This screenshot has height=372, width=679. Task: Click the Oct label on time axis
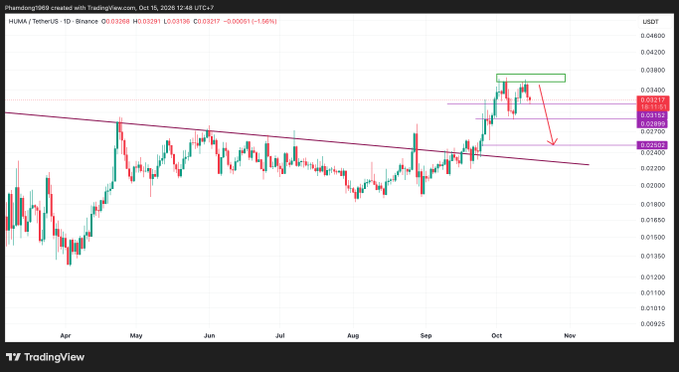click(x=497, y=336)
